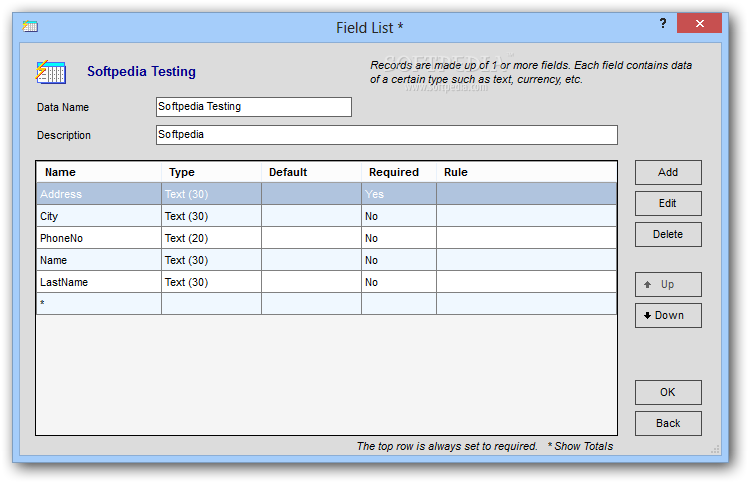Go Back to the previous screen
Viewport: 749px width, 483px height.
coord(668,423)
